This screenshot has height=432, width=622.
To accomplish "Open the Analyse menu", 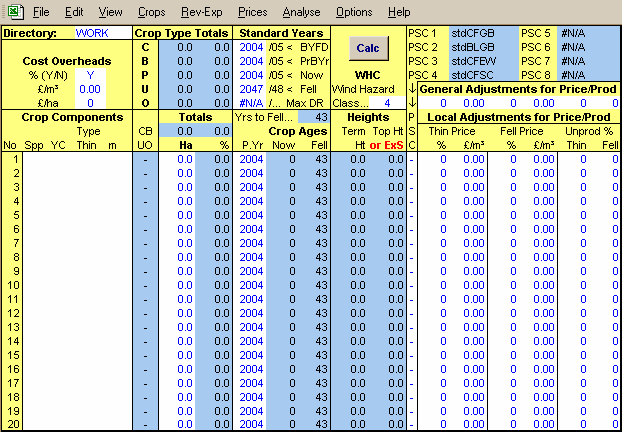I will coord(301,12).
